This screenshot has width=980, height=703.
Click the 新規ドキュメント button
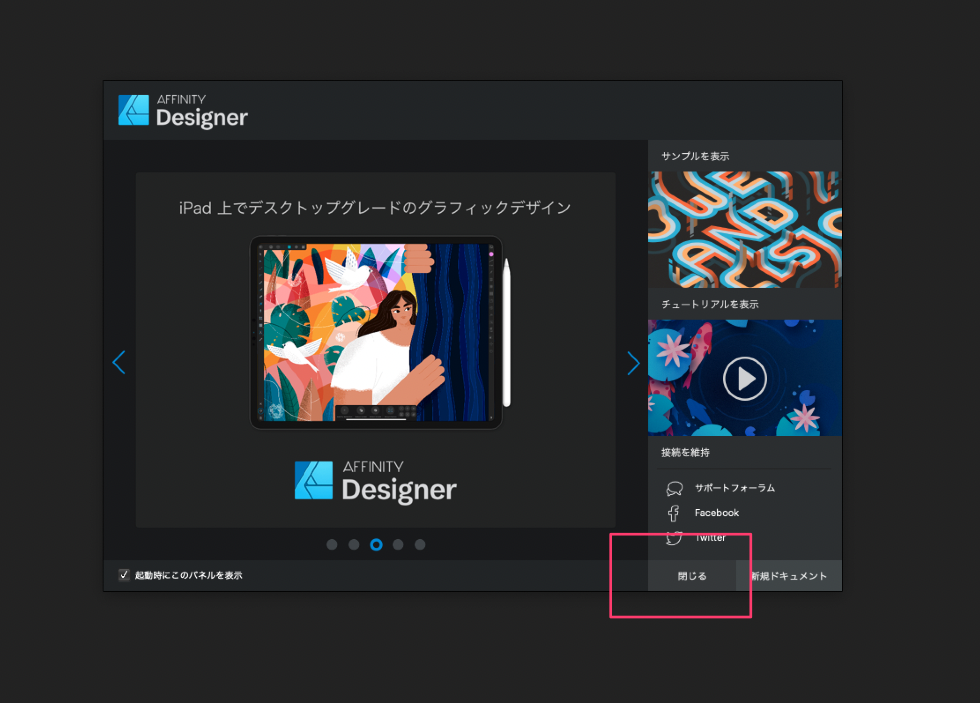pyautogui.click(x=789, y=576)
